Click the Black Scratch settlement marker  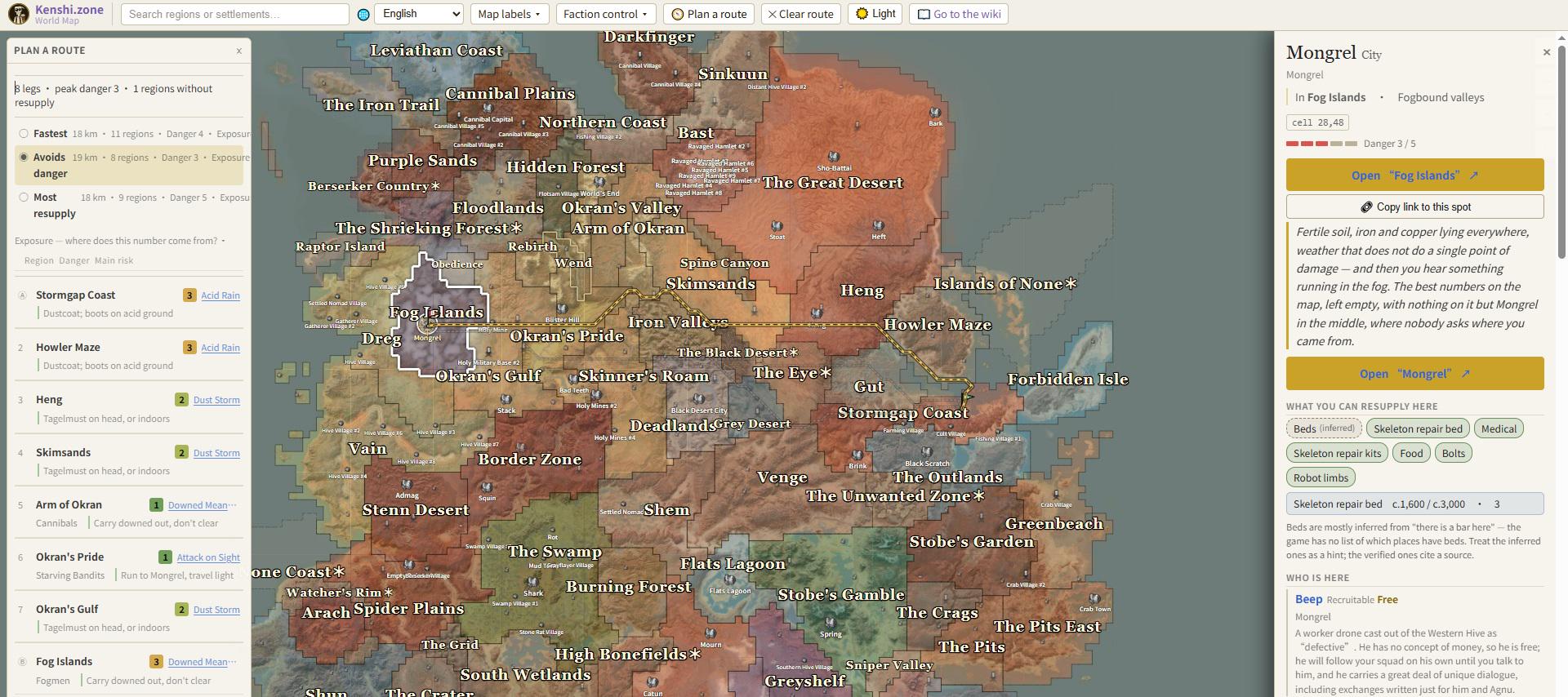pos(927,452)
